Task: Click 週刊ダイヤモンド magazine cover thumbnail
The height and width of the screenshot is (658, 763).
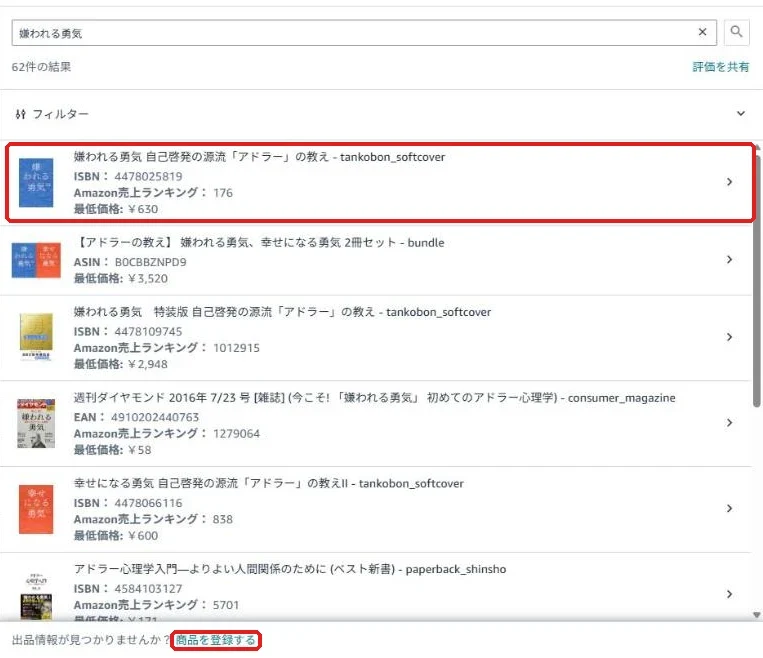Action: tap(36, 423)
